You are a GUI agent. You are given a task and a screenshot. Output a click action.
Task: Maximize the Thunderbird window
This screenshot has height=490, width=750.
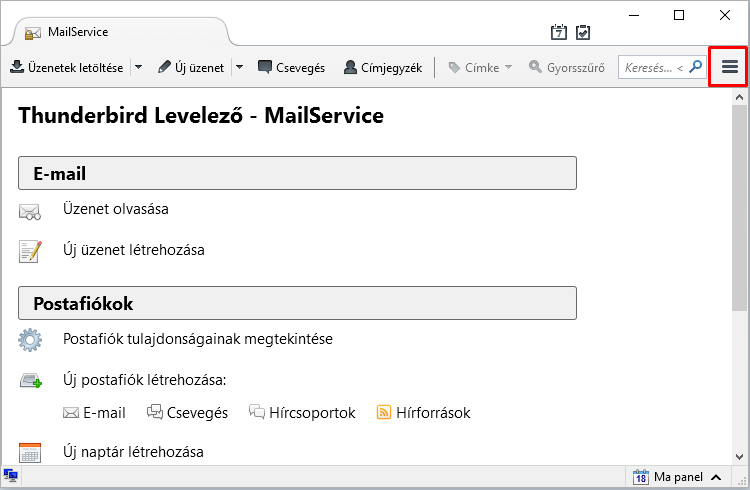pos(679,15)
